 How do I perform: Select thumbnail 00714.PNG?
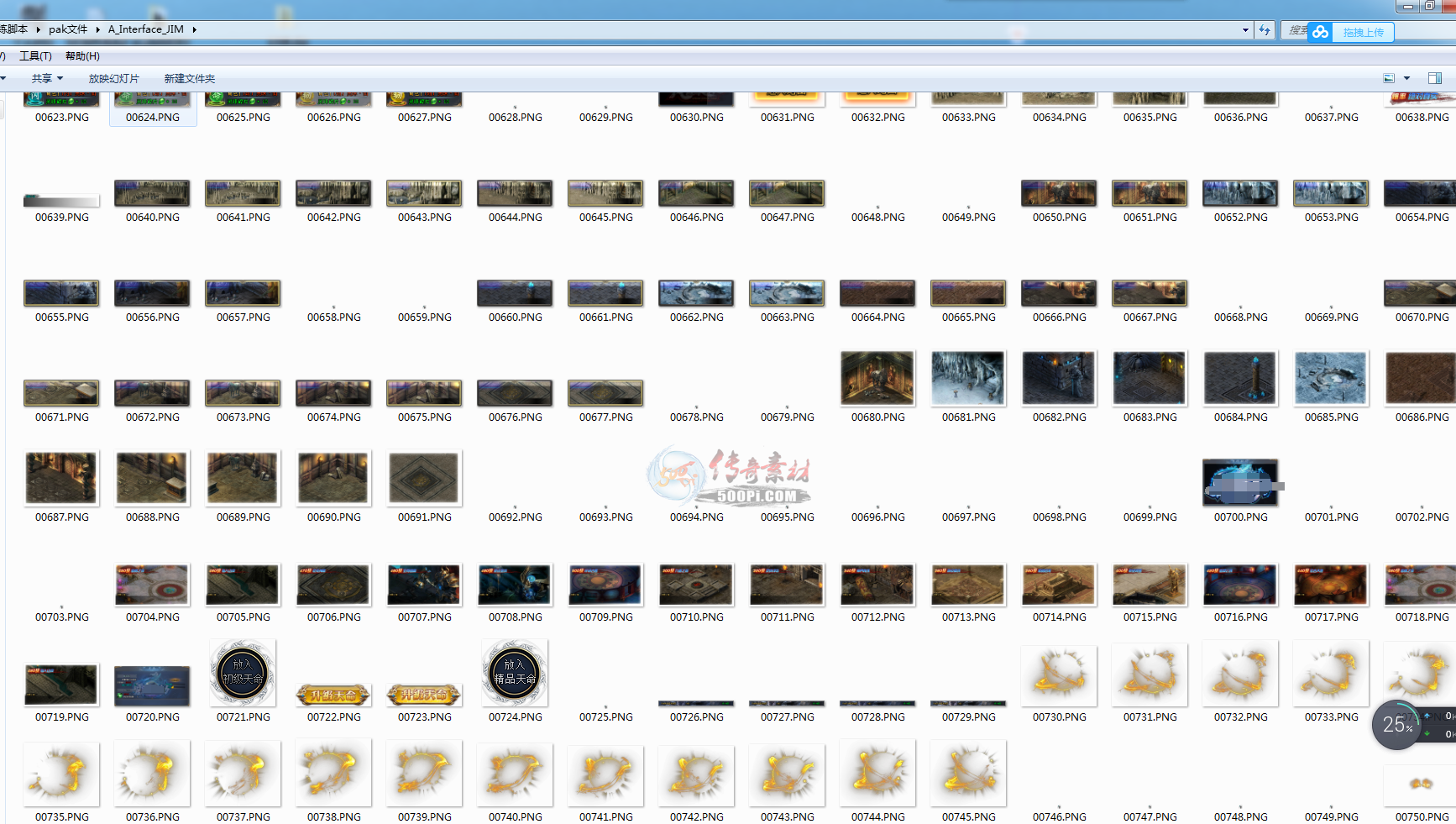(1059, 585)
